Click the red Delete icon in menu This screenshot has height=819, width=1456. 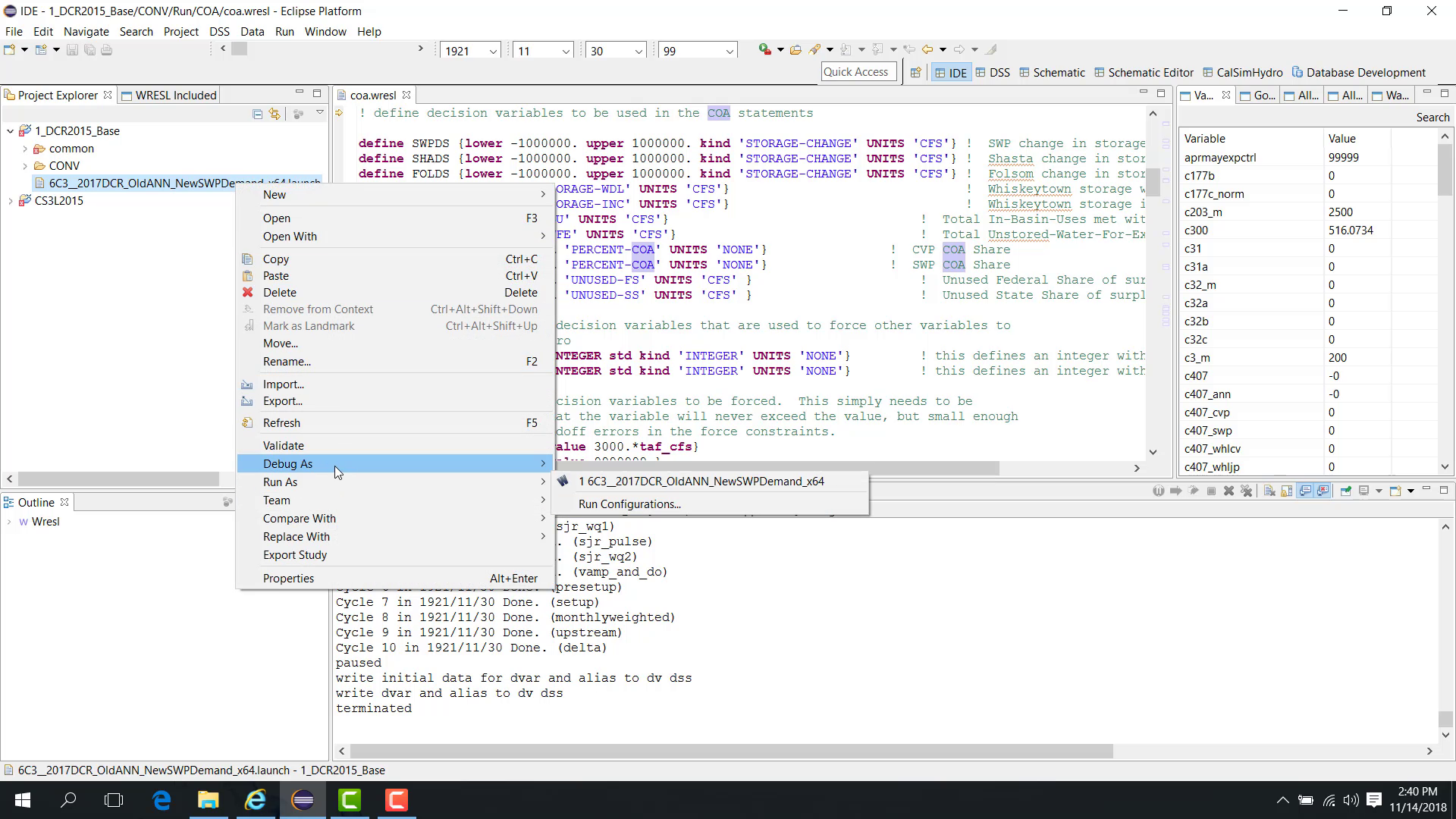[x=247, y=293]
